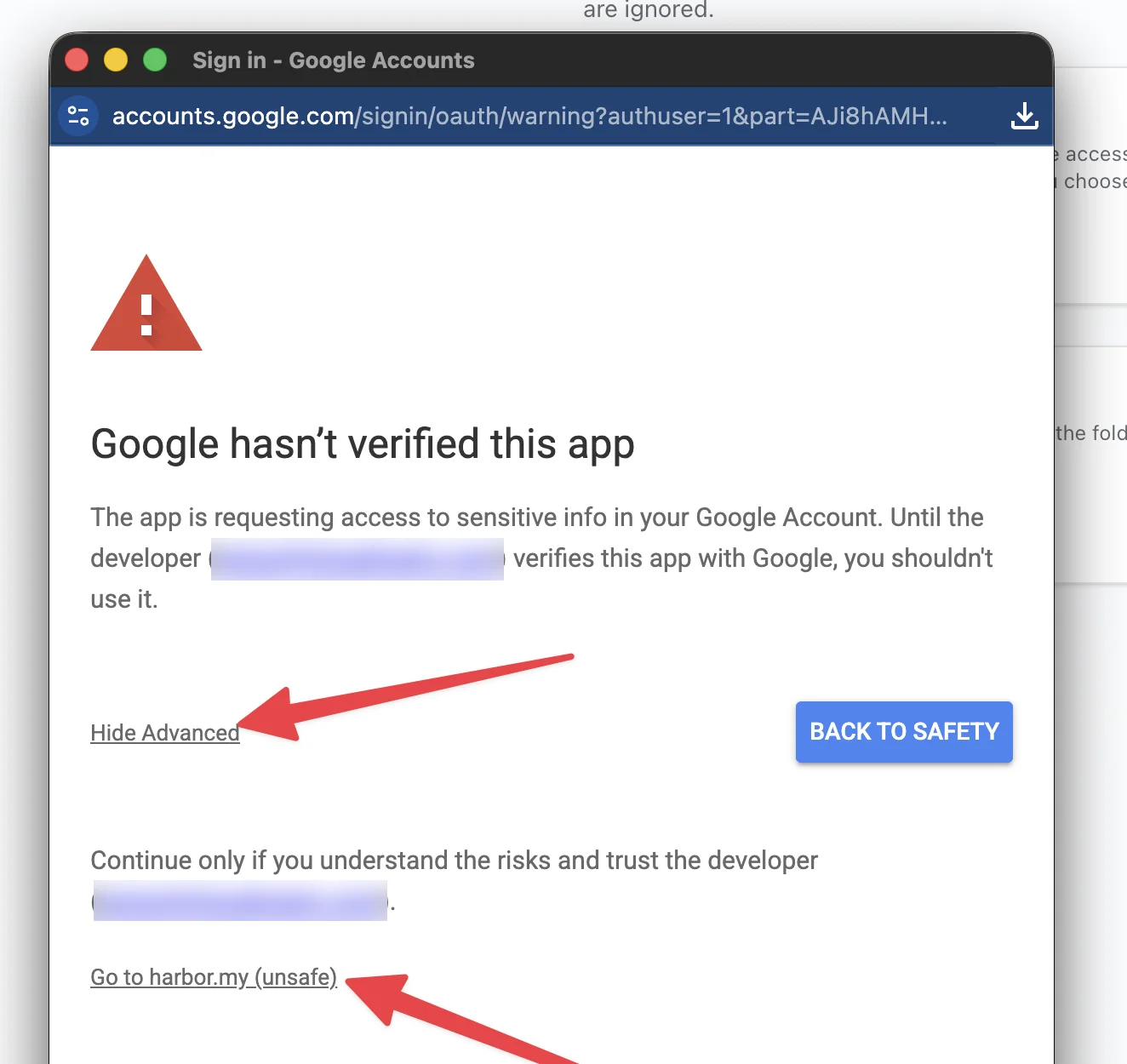Click 'the fold' text in background page

(x=1091, y=433)
